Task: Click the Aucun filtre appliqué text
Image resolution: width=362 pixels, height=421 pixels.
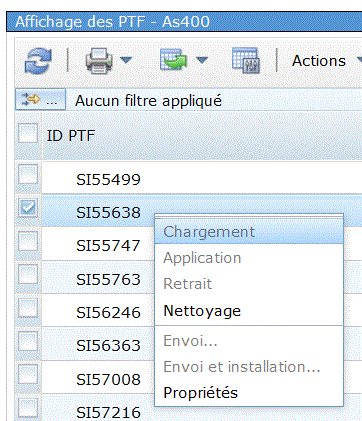Action: click(x=148, y=101)
